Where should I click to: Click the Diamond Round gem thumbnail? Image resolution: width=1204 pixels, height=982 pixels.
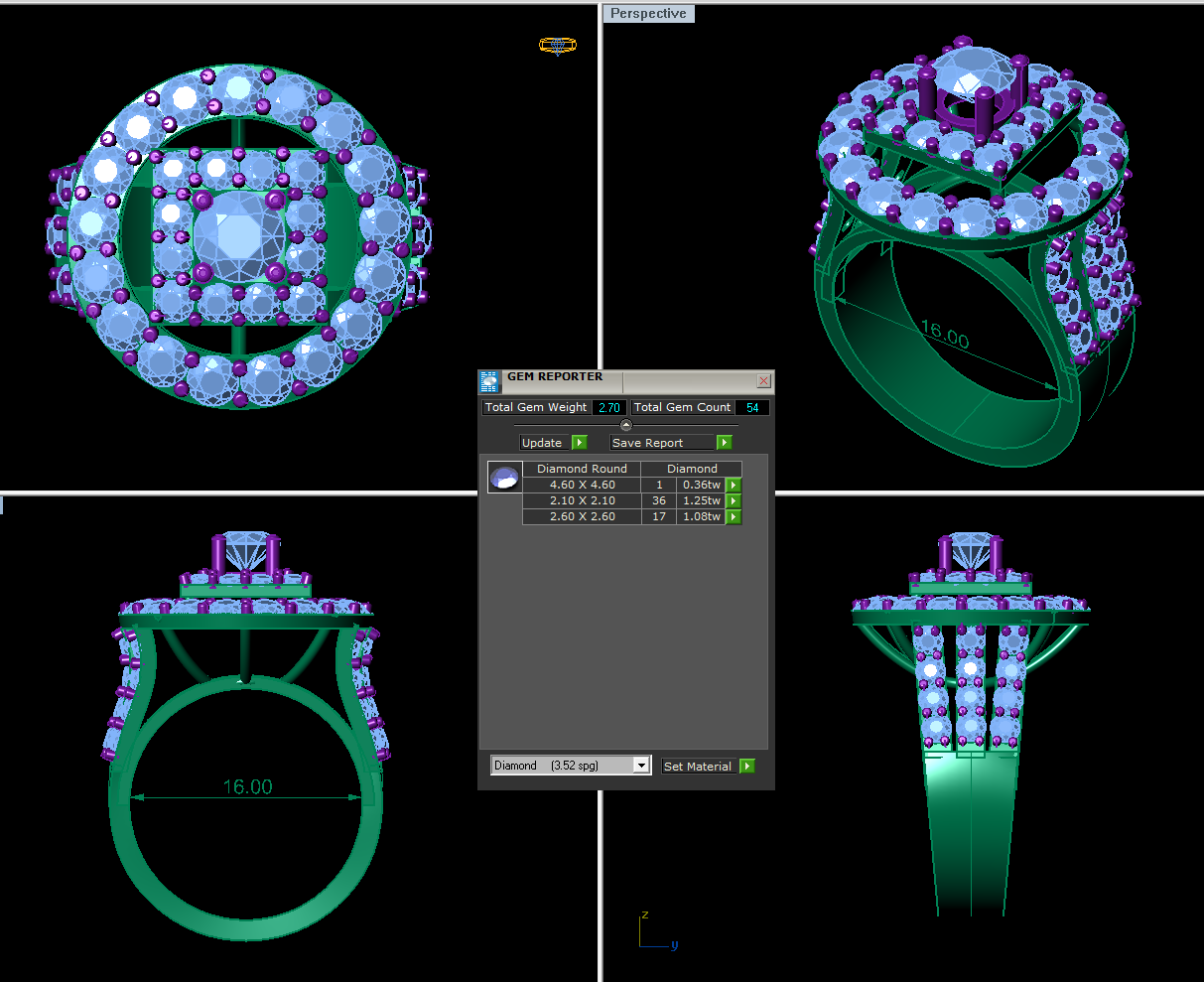coord(505,477)
